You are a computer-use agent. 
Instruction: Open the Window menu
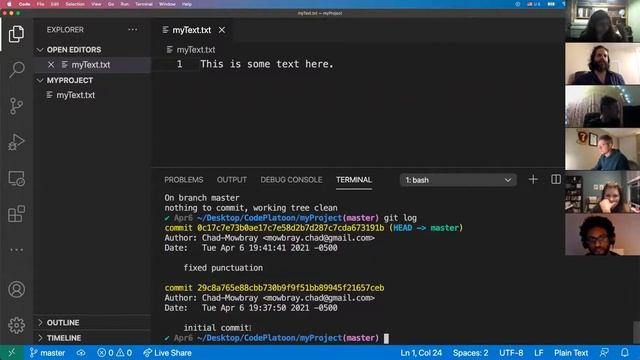click(x=167, y=4)
